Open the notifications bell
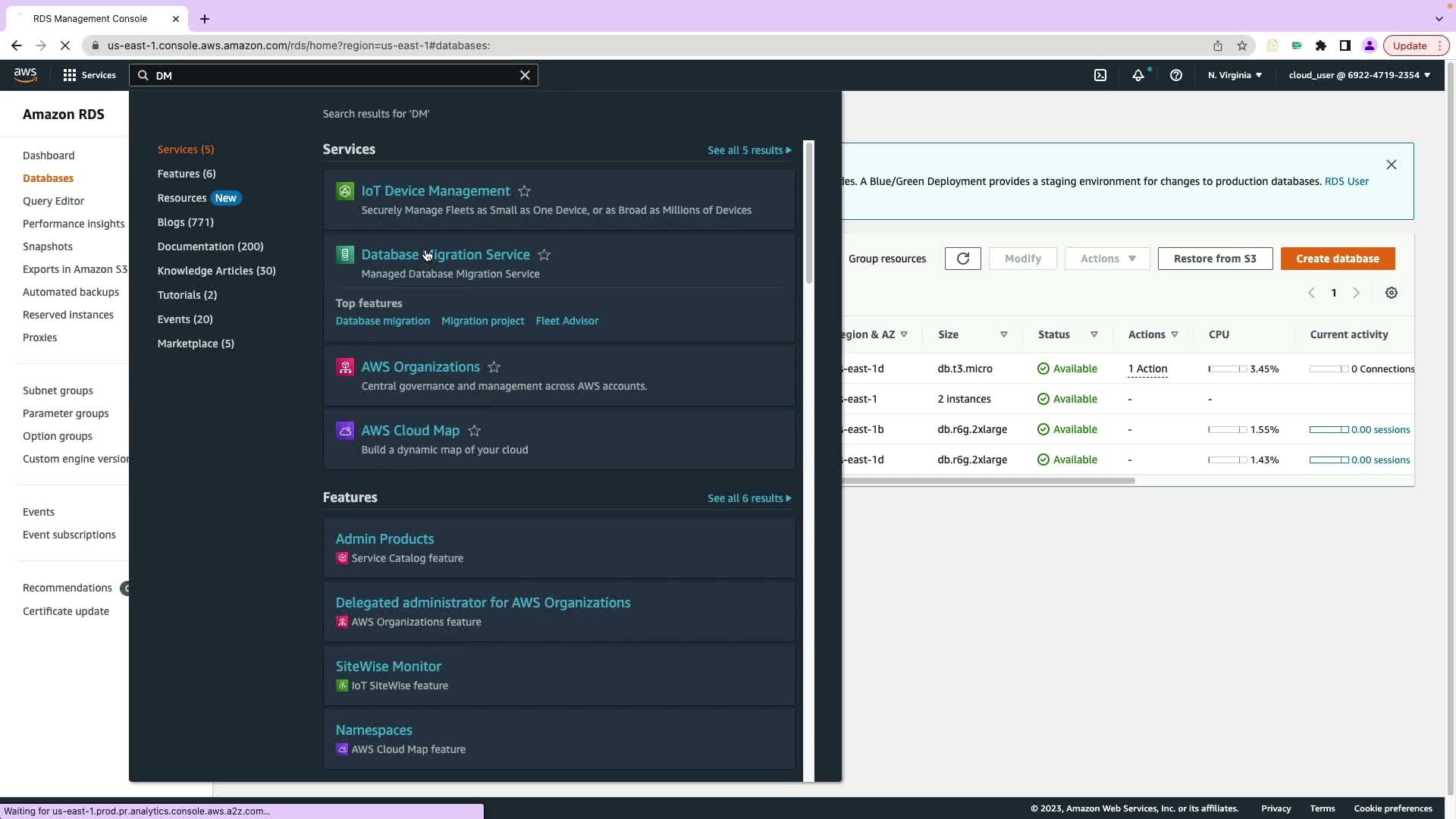The height and width of the screenshot is (819, 1456). point(1138,75)
